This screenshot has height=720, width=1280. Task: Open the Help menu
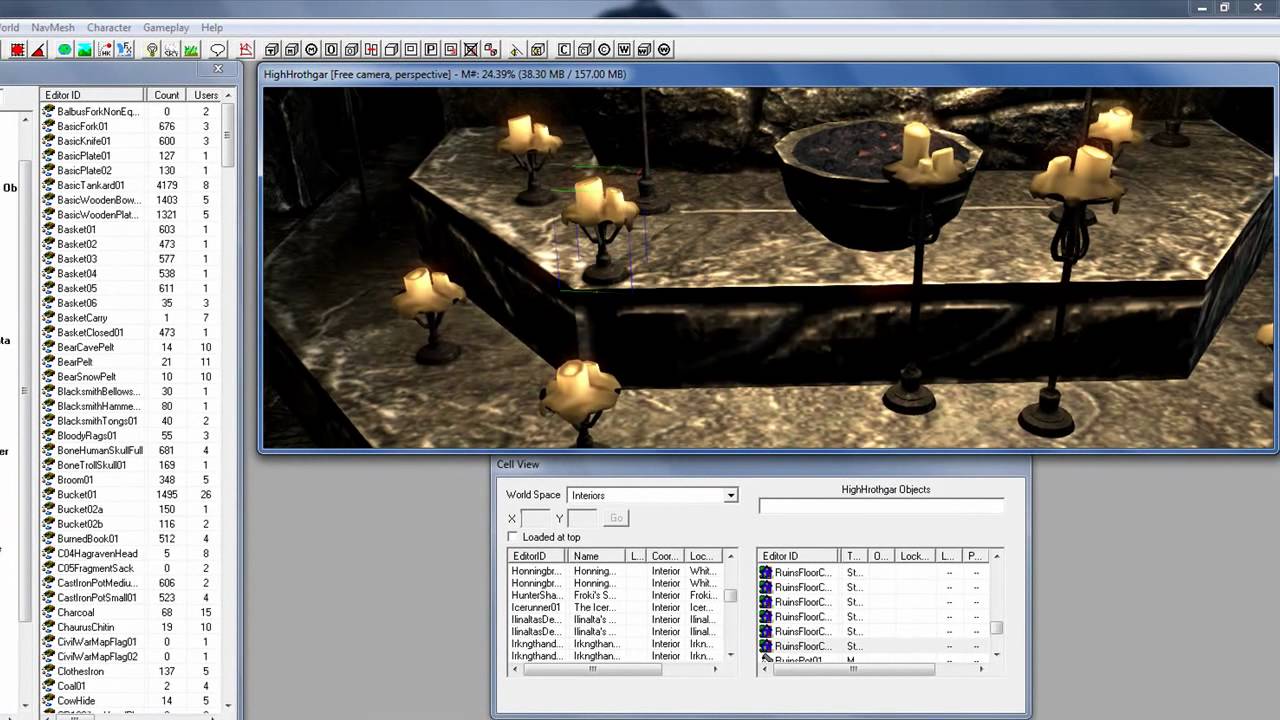coord(212,27)
